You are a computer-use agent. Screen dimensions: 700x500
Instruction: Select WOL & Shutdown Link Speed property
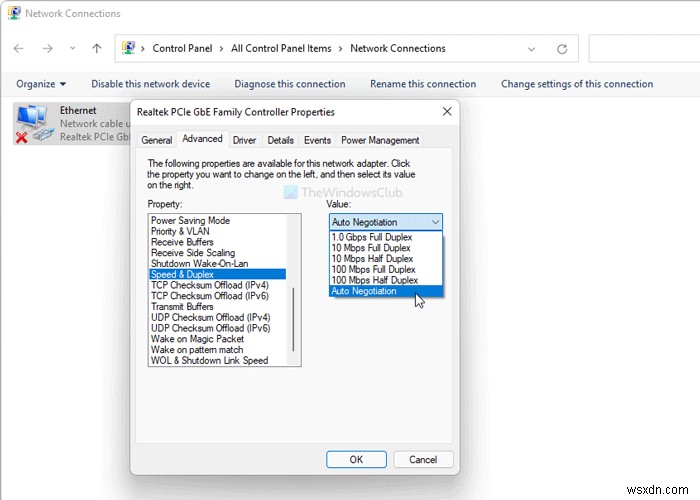click(x=218, y=360)
